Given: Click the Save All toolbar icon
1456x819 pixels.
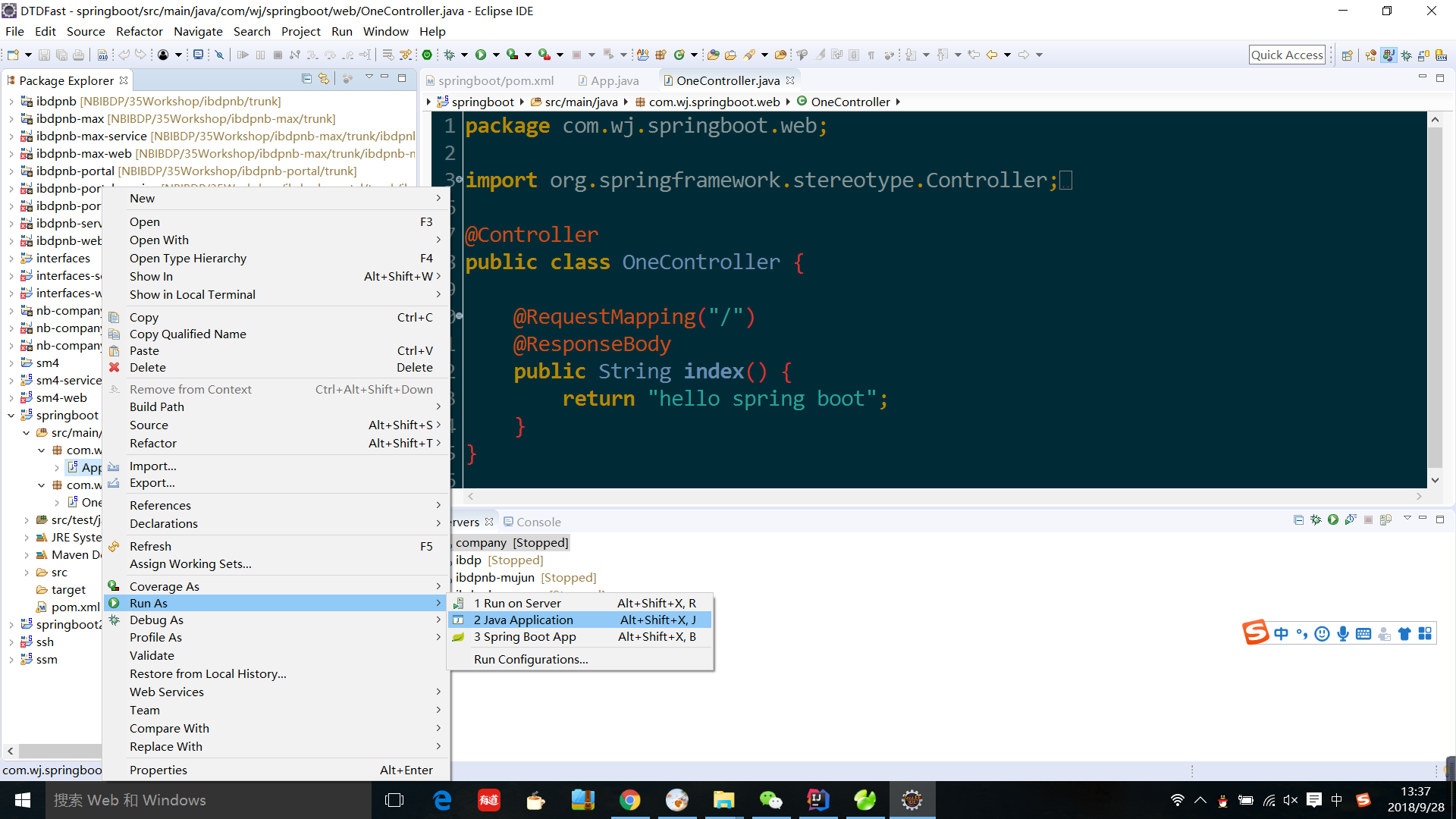Looking at the screenshot, I should click(x=61, y=55).
